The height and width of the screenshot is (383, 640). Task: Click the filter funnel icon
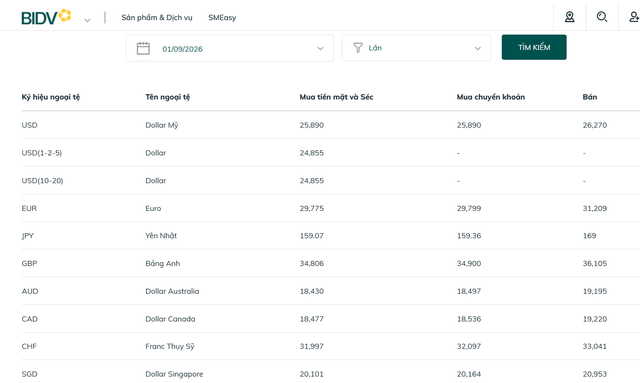[x=358, y=48]
